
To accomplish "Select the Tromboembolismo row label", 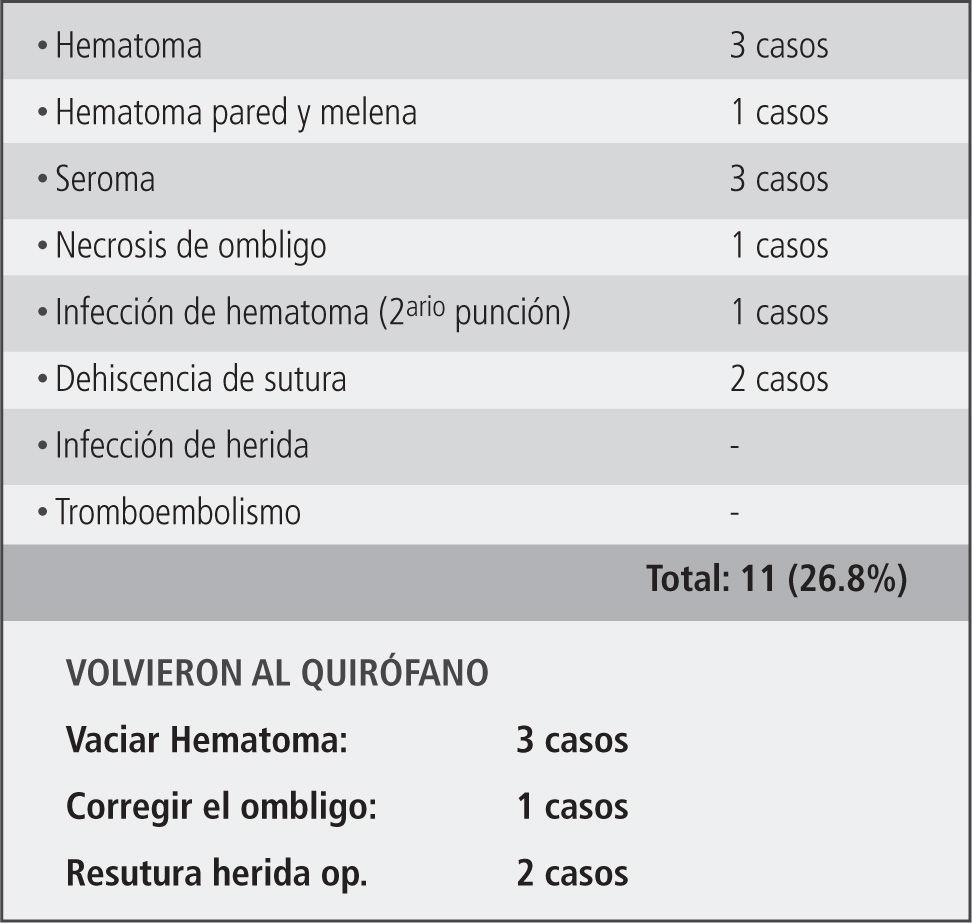I will (x=177, y=513).
